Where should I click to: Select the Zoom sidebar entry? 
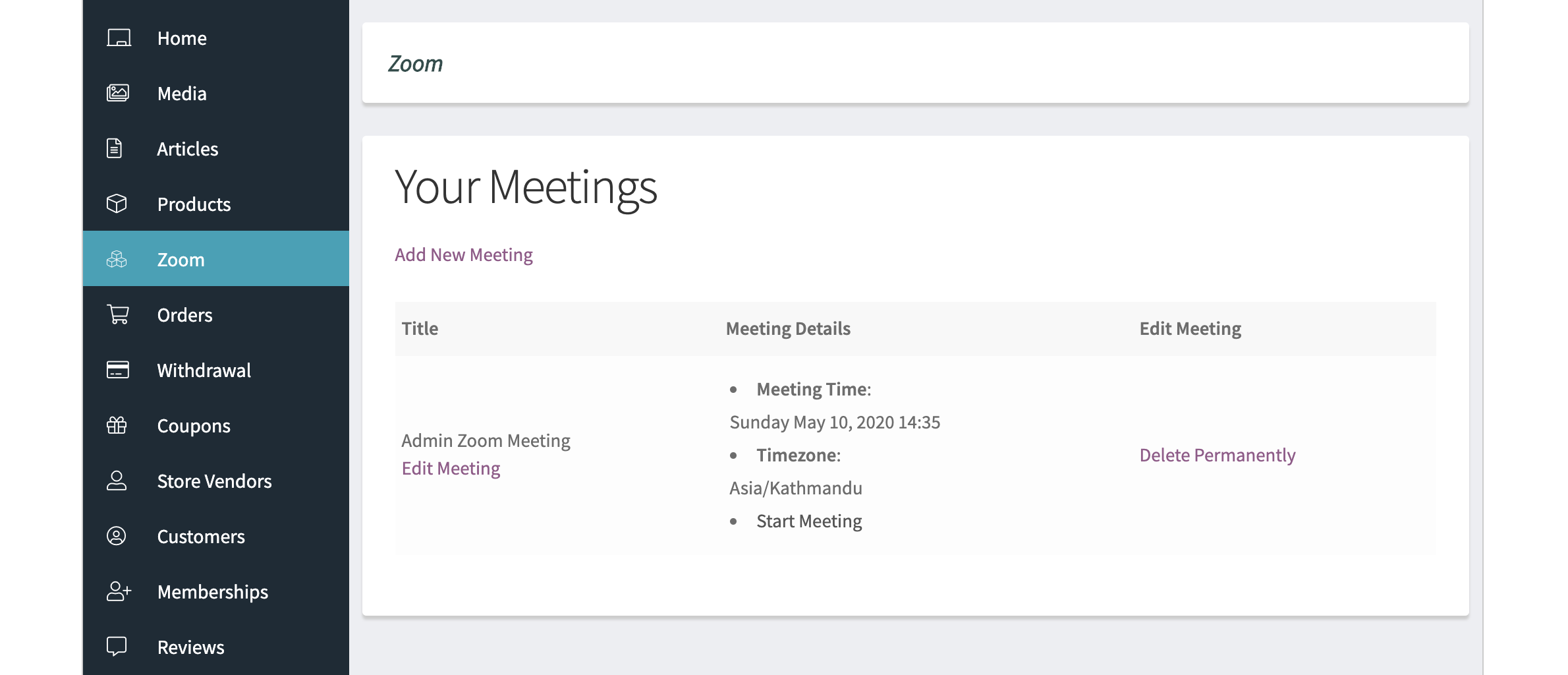tap(216, 258)
